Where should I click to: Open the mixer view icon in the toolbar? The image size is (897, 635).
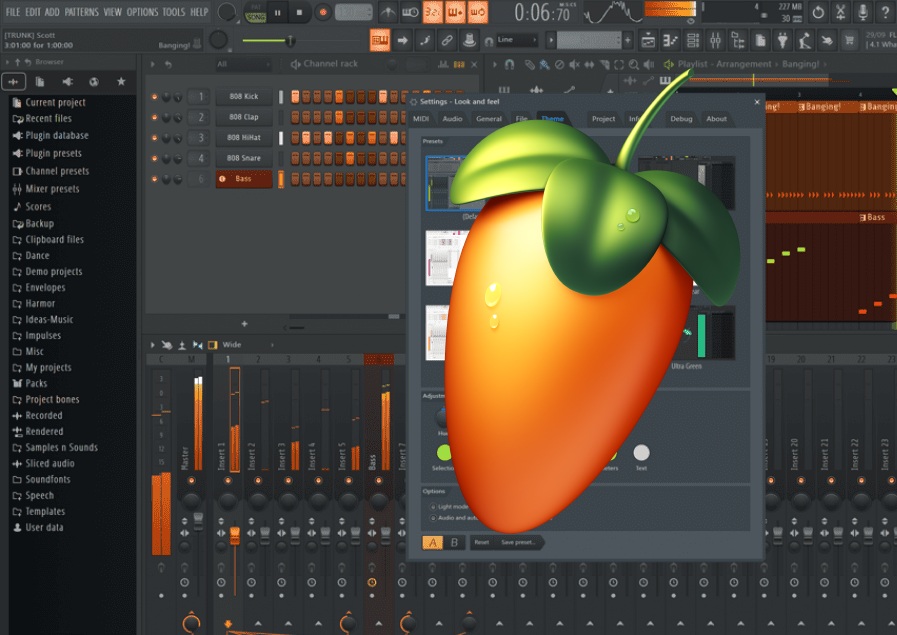(716, 40)
